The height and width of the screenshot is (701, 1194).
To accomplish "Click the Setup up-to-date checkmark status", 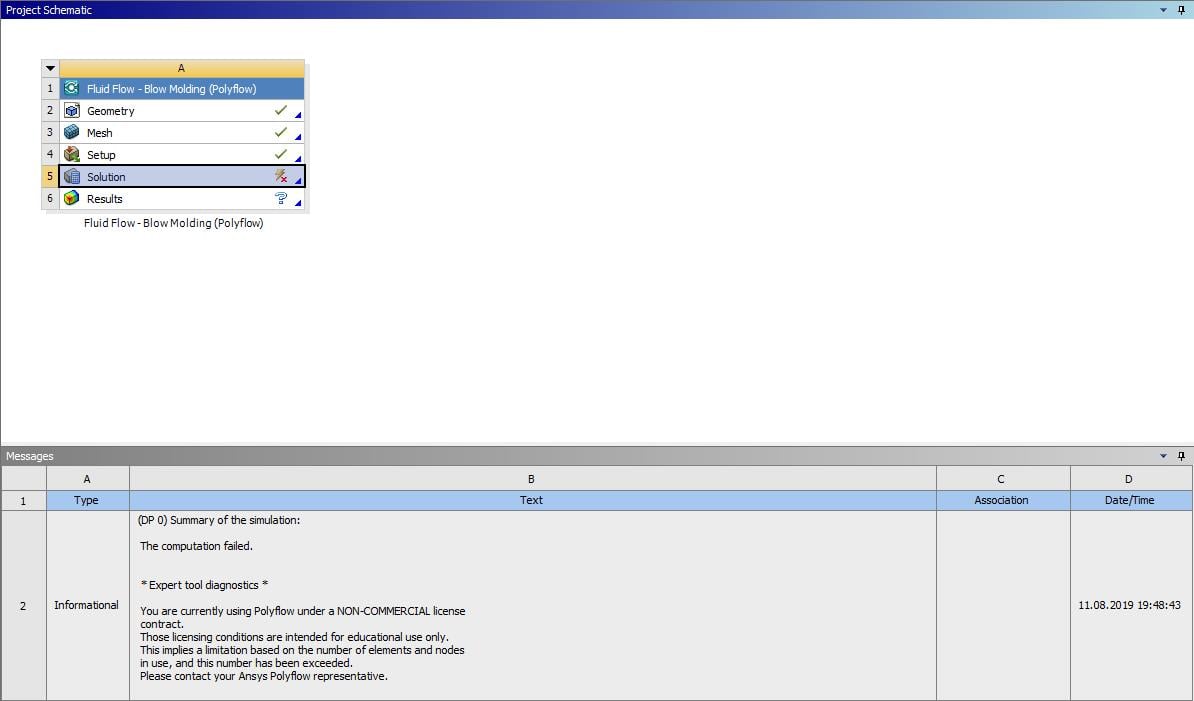I will pyautogui.click(x=281, y=155).
